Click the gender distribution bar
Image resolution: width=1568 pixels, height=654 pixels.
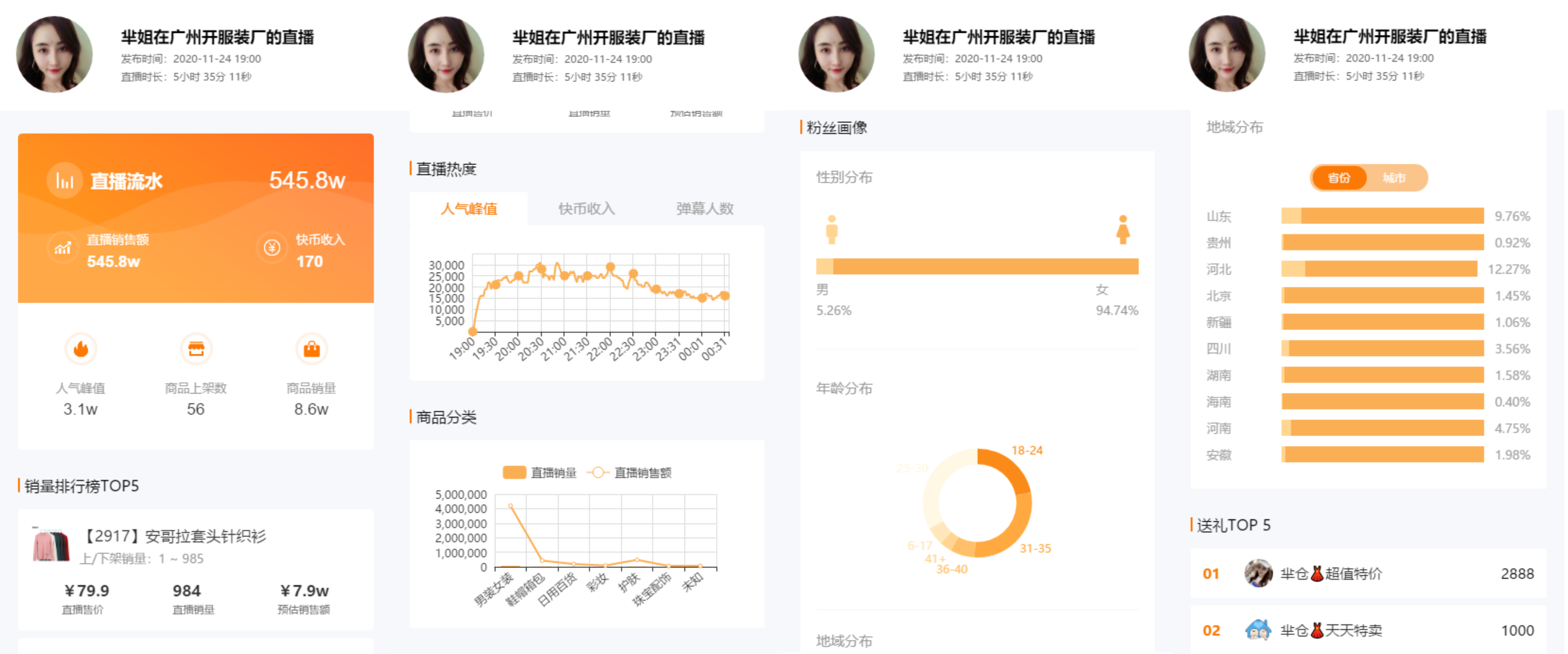pyautogui.click(x=977, y=266)
